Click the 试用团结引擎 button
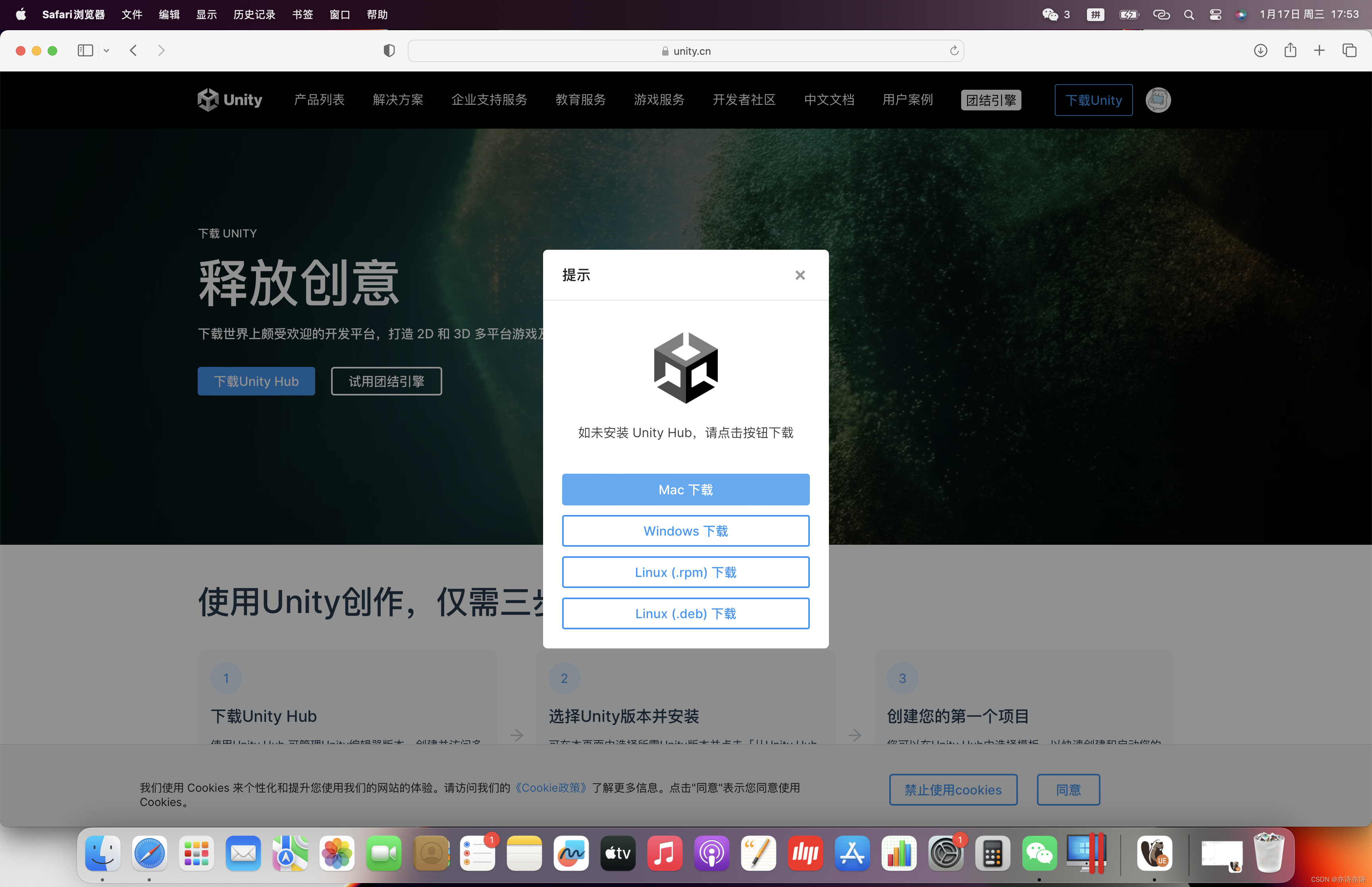This screenshot has width=1372, height=887. tap(386, 381)
